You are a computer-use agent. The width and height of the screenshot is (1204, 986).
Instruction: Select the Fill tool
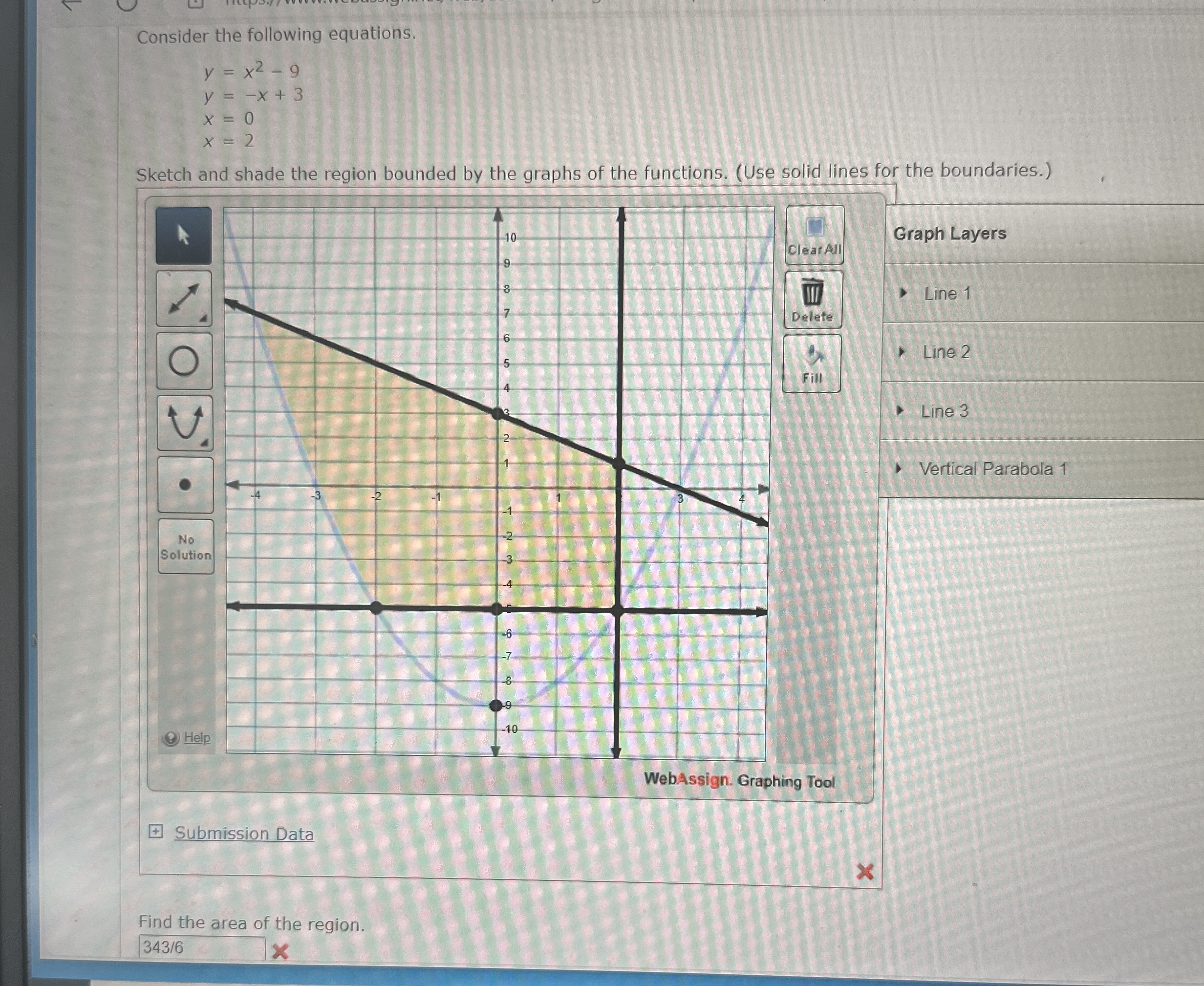pyautogui.click(x=812, y=364)
